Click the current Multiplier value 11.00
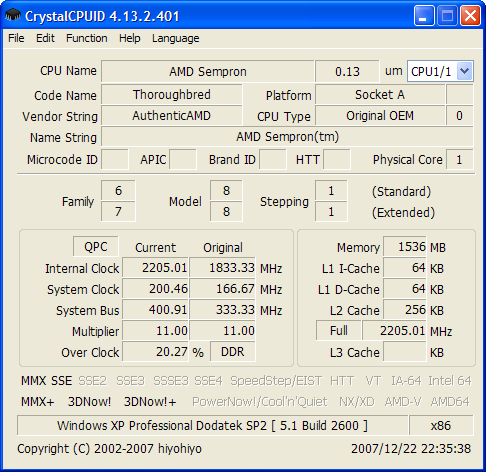Viewport: 486px width, 472px height. tap(156, 331)
